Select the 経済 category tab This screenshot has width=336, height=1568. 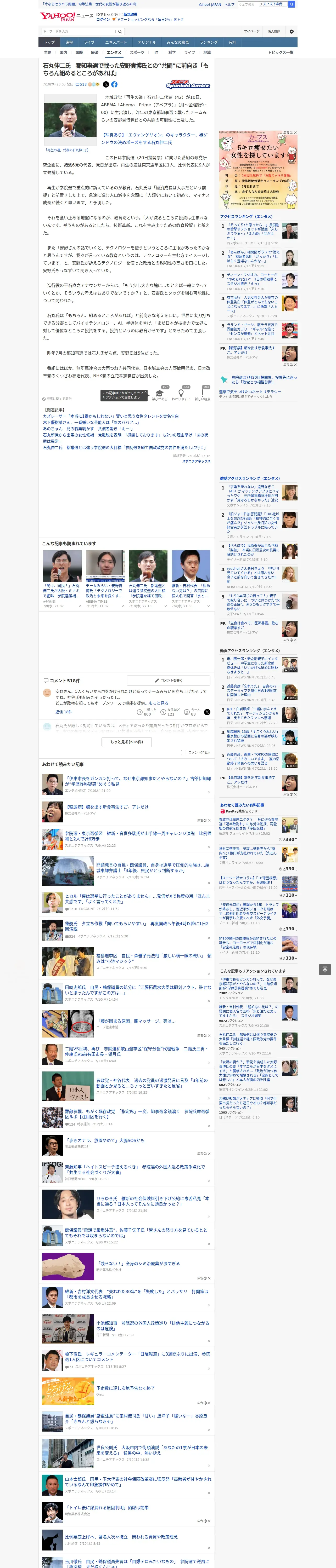click(94, 53)
